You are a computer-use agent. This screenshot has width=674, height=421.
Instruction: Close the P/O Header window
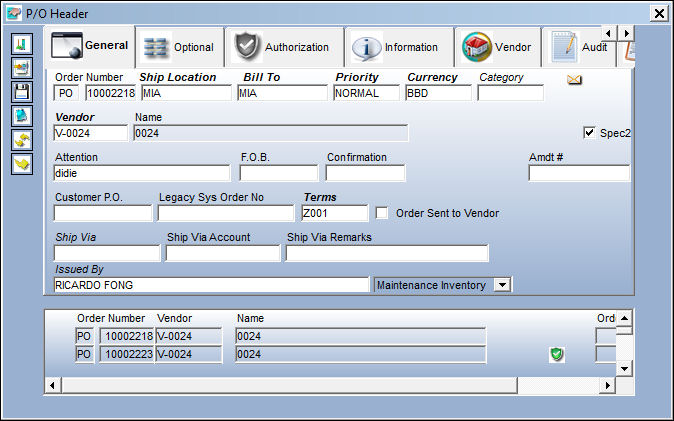click(659, 13)
